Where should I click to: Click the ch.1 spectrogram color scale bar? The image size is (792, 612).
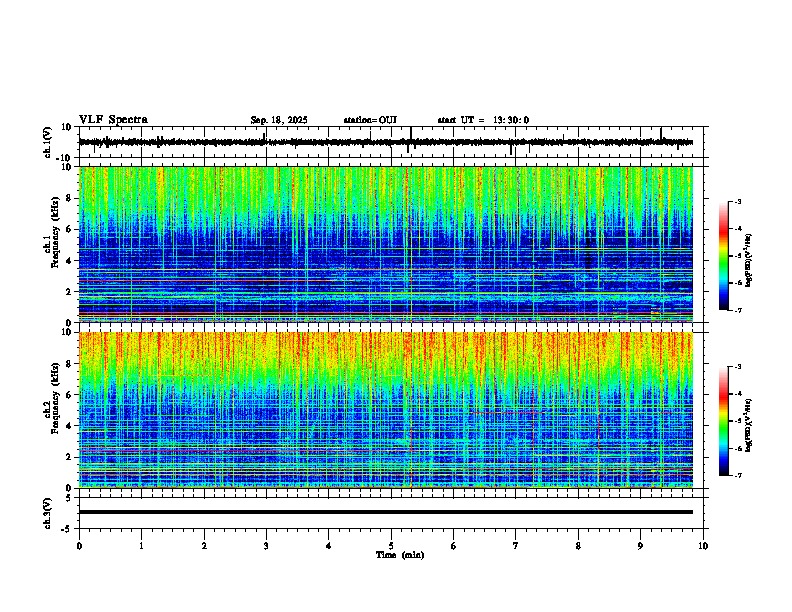tap(724, 256)
